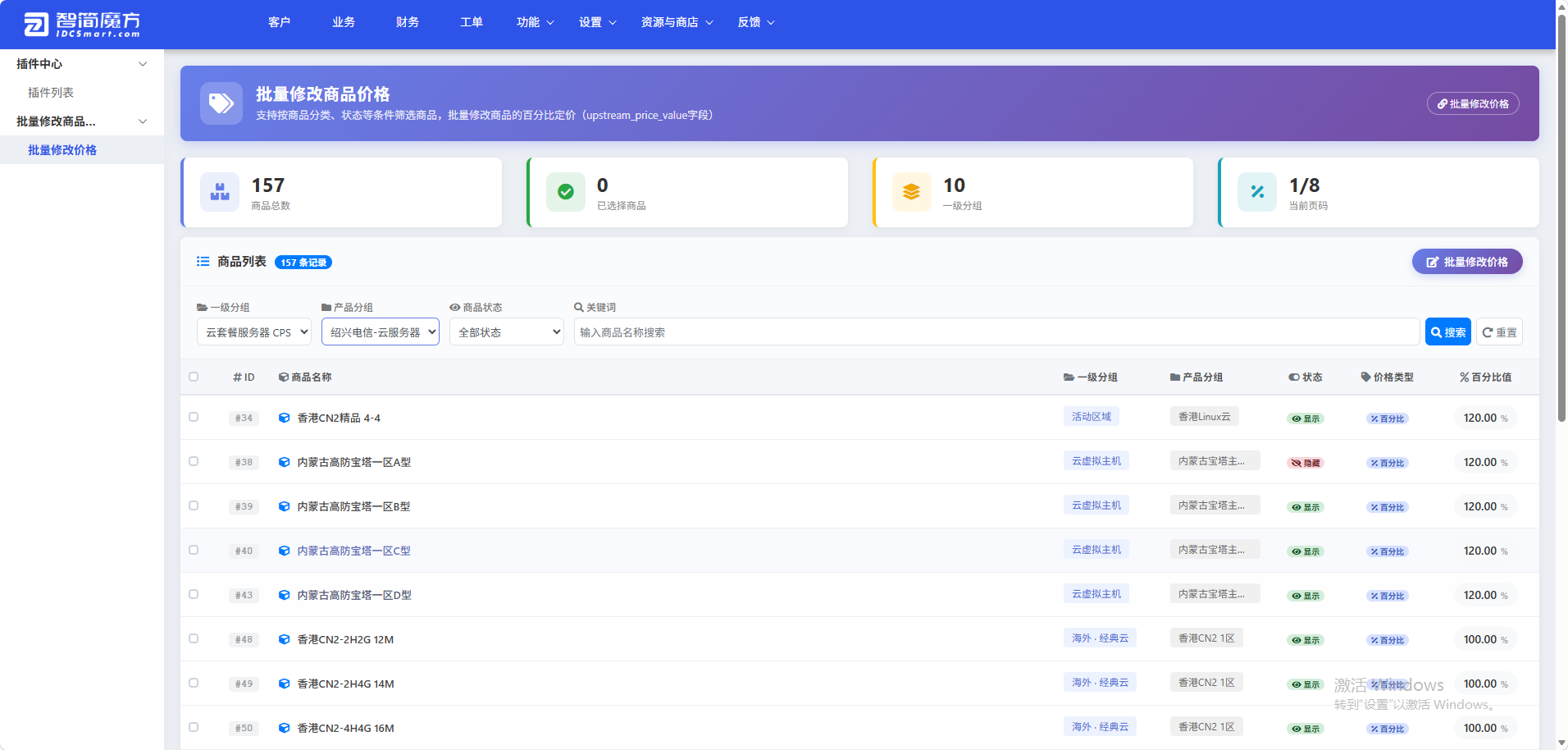Click the 商品名称 column header
Image resolution: width=1568 pixels, height=750 pixels.
(x=305, y=377)
